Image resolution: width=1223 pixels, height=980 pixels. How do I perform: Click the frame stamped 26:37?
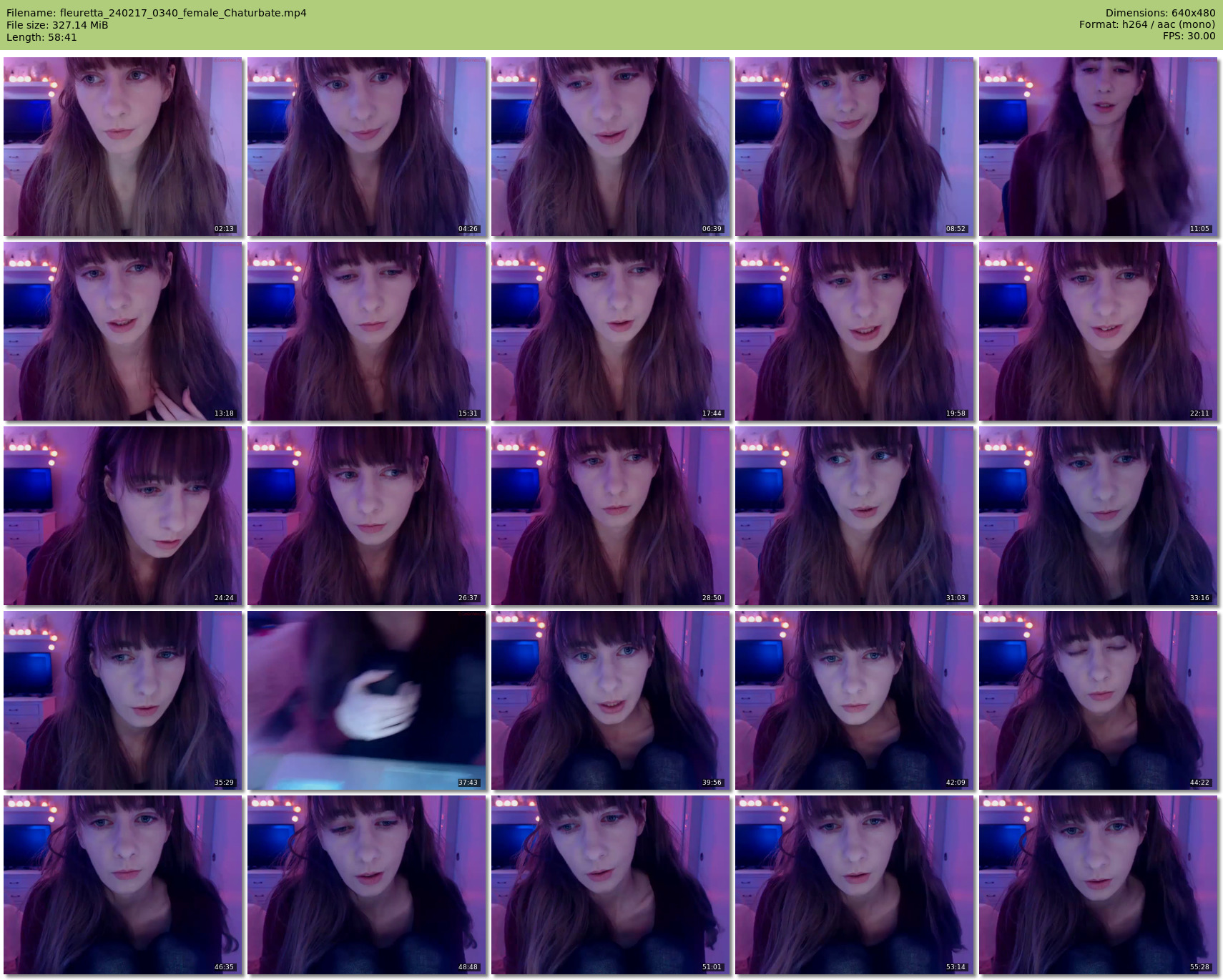(x=367, y=516)
